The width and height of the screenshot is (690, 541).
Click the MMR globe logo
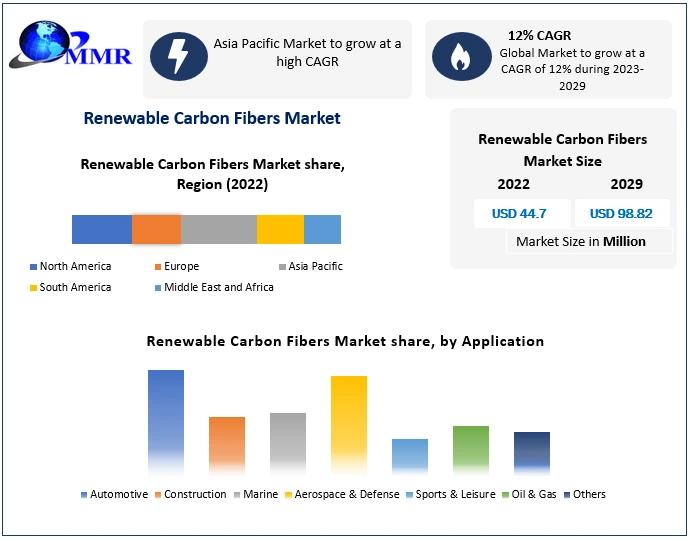point(70,44)
